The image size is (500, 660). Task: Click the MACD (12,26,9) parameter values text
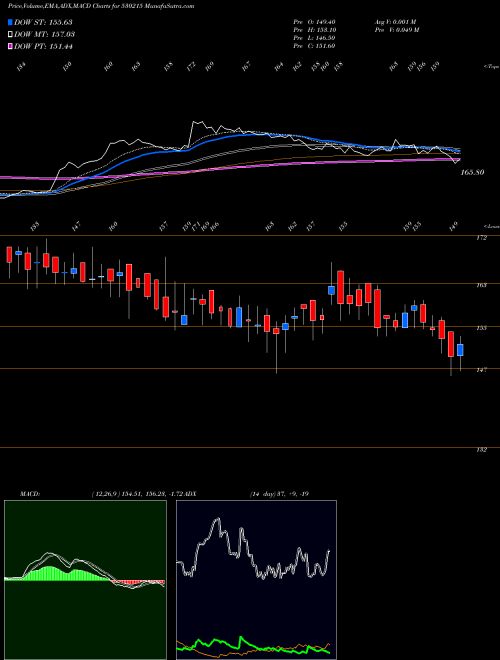point(136,494)
